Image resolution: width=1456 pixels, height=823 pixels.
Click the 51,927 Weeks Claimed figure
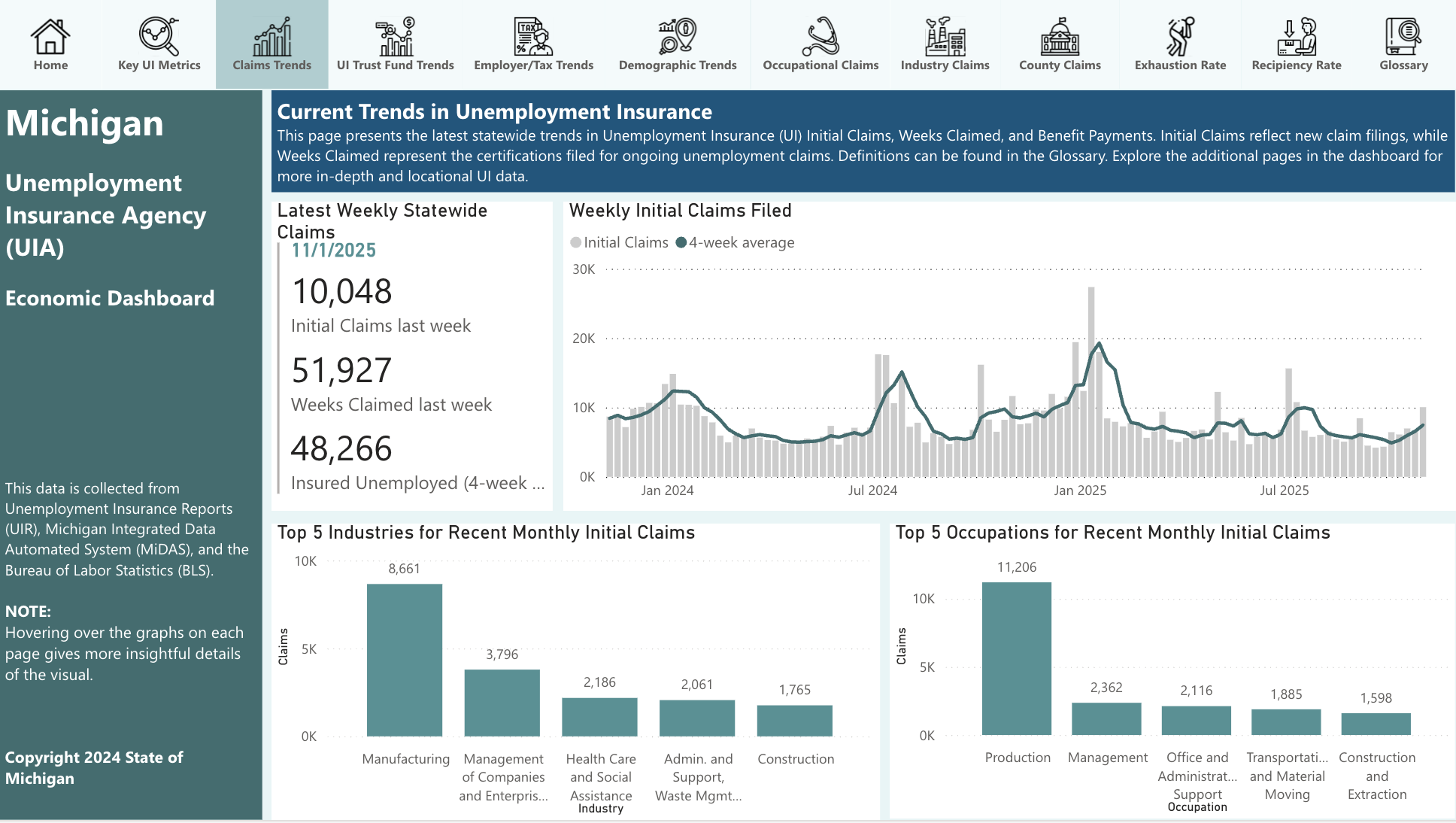(x=342, y=371)
